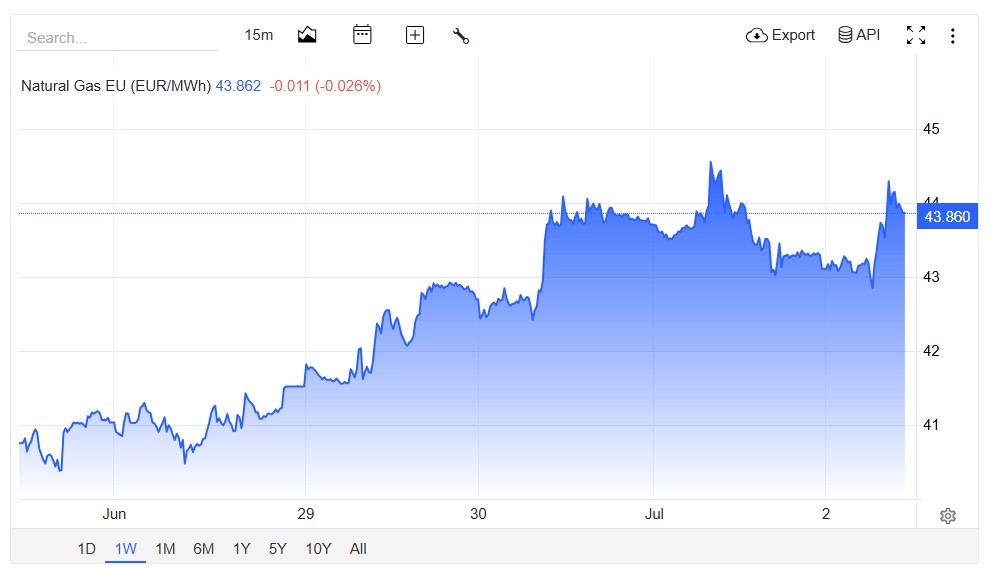The width and height of the screenshot is (990, 571).
Task: Show the All time range
Action: pyautogui.click(x=358, y=548)
